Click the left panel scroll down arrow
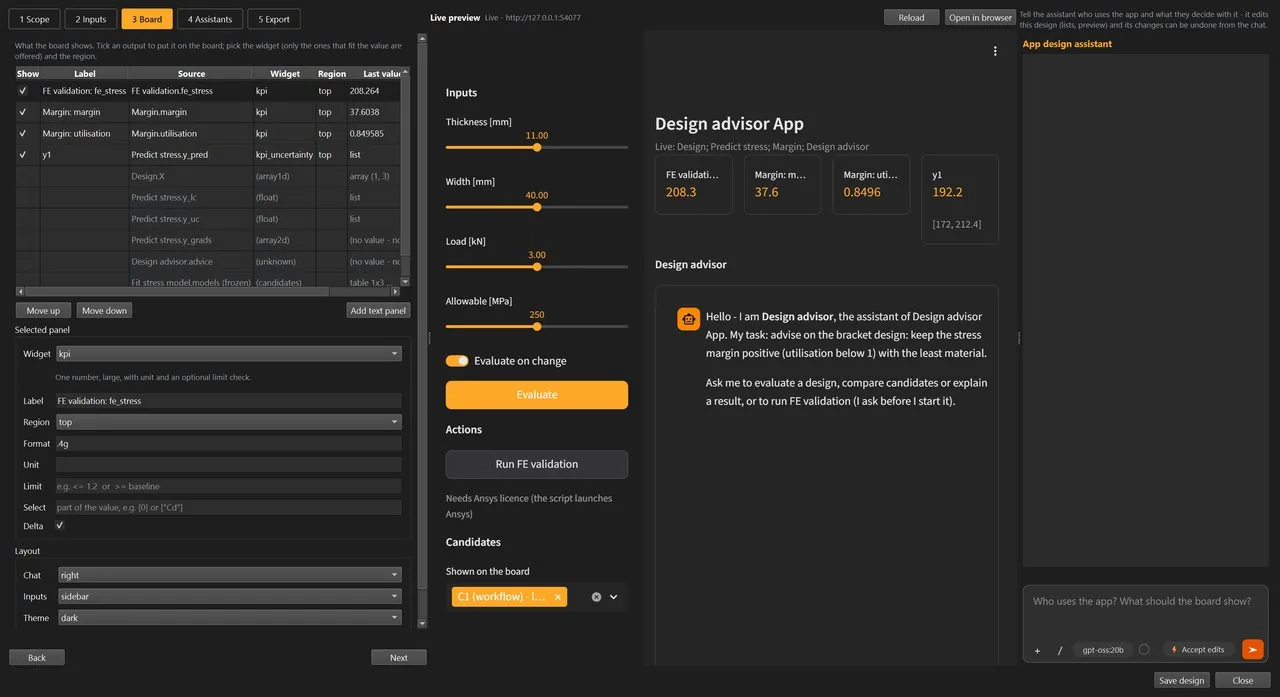This screenshot has width=1280, height=697. pyautogui.click(x=422, y=623)
